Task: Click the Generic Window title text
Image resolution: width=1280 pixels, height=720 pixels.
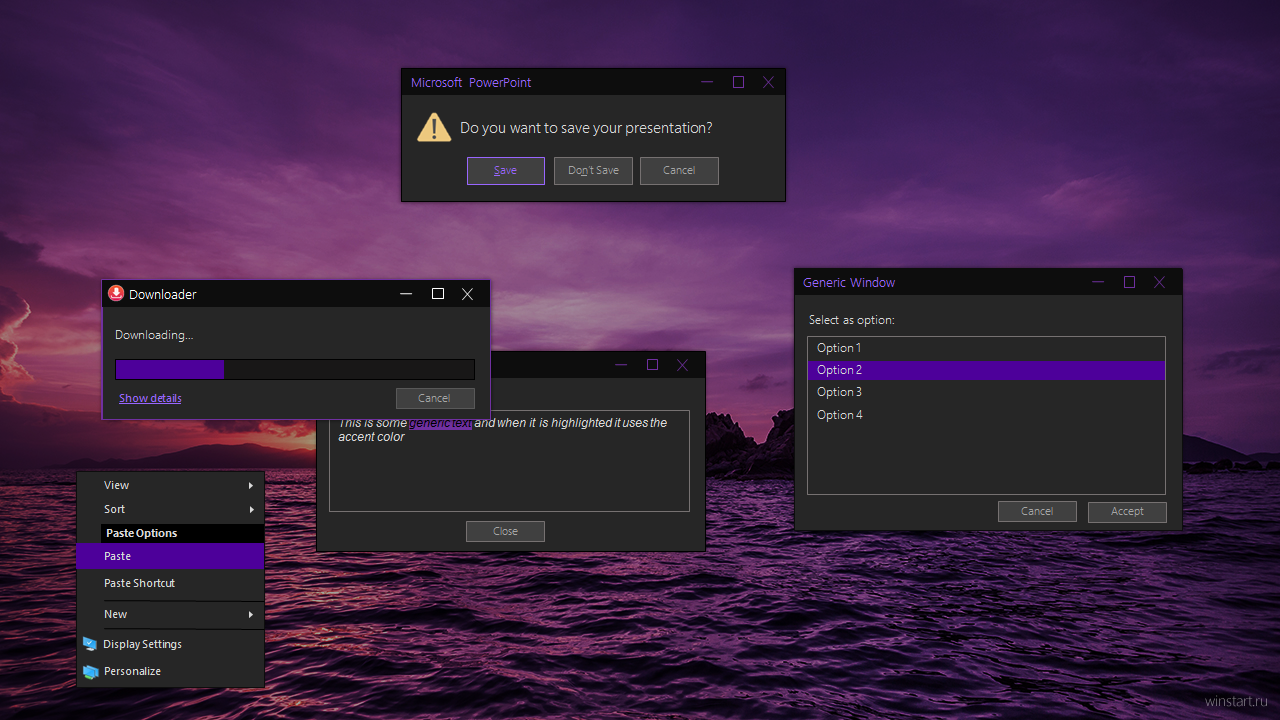Action: pos(849,283)
